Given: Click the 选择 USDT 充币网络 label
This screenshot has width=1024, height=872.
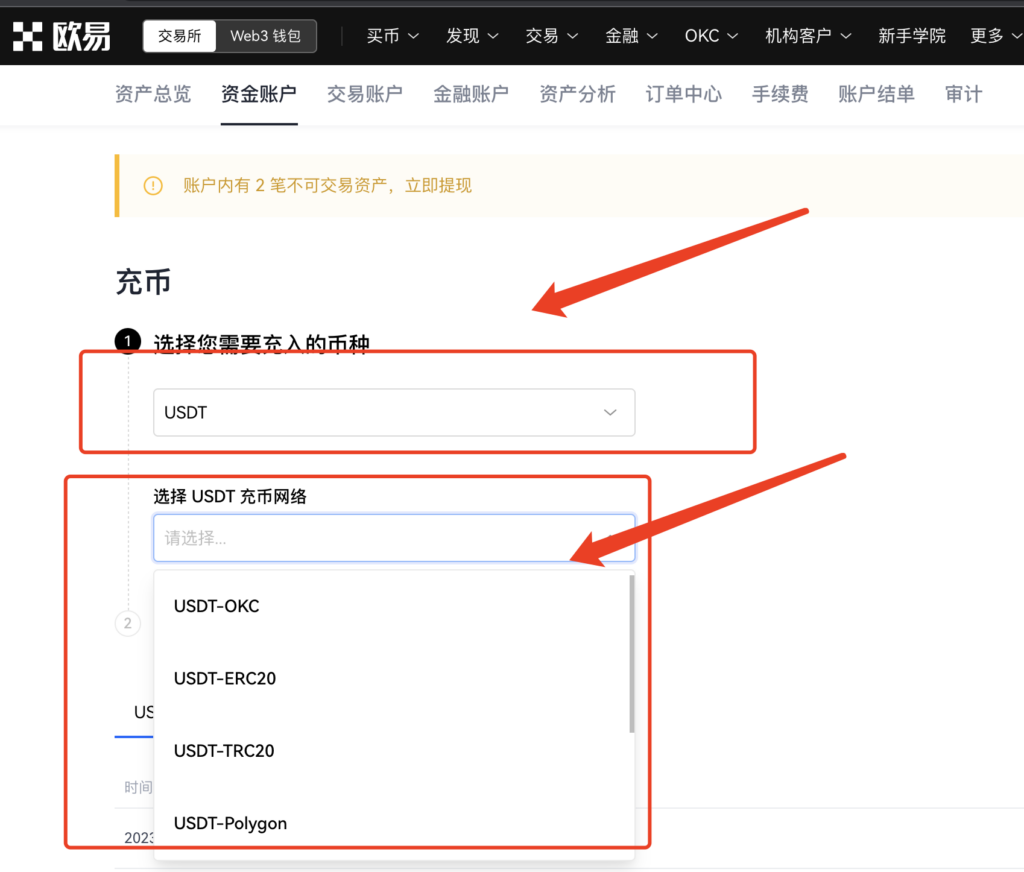Looking at the screenshot, I should (x=230, y=496).
